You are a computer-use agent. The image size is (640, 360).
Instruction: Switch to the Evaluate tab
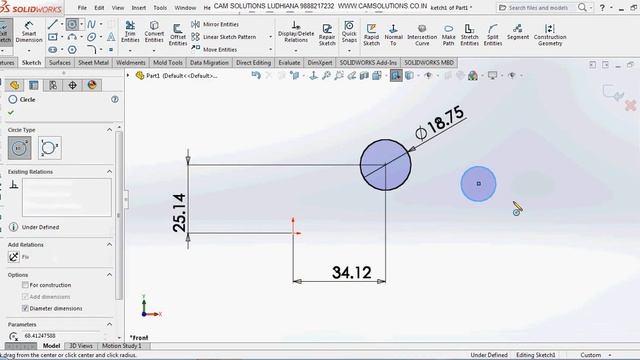tap(289, 62)
